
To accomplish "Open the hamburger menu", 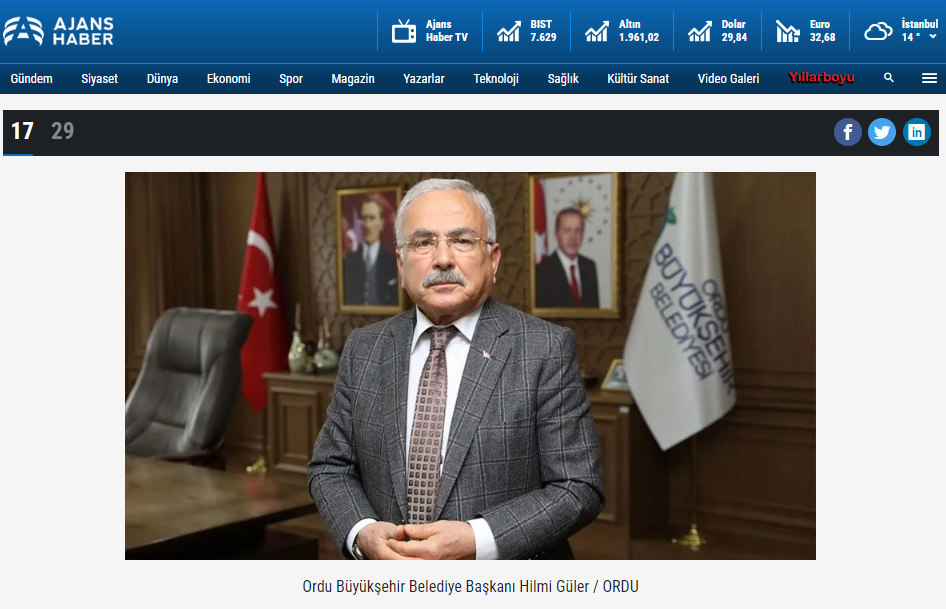I will tap(929, 78).
